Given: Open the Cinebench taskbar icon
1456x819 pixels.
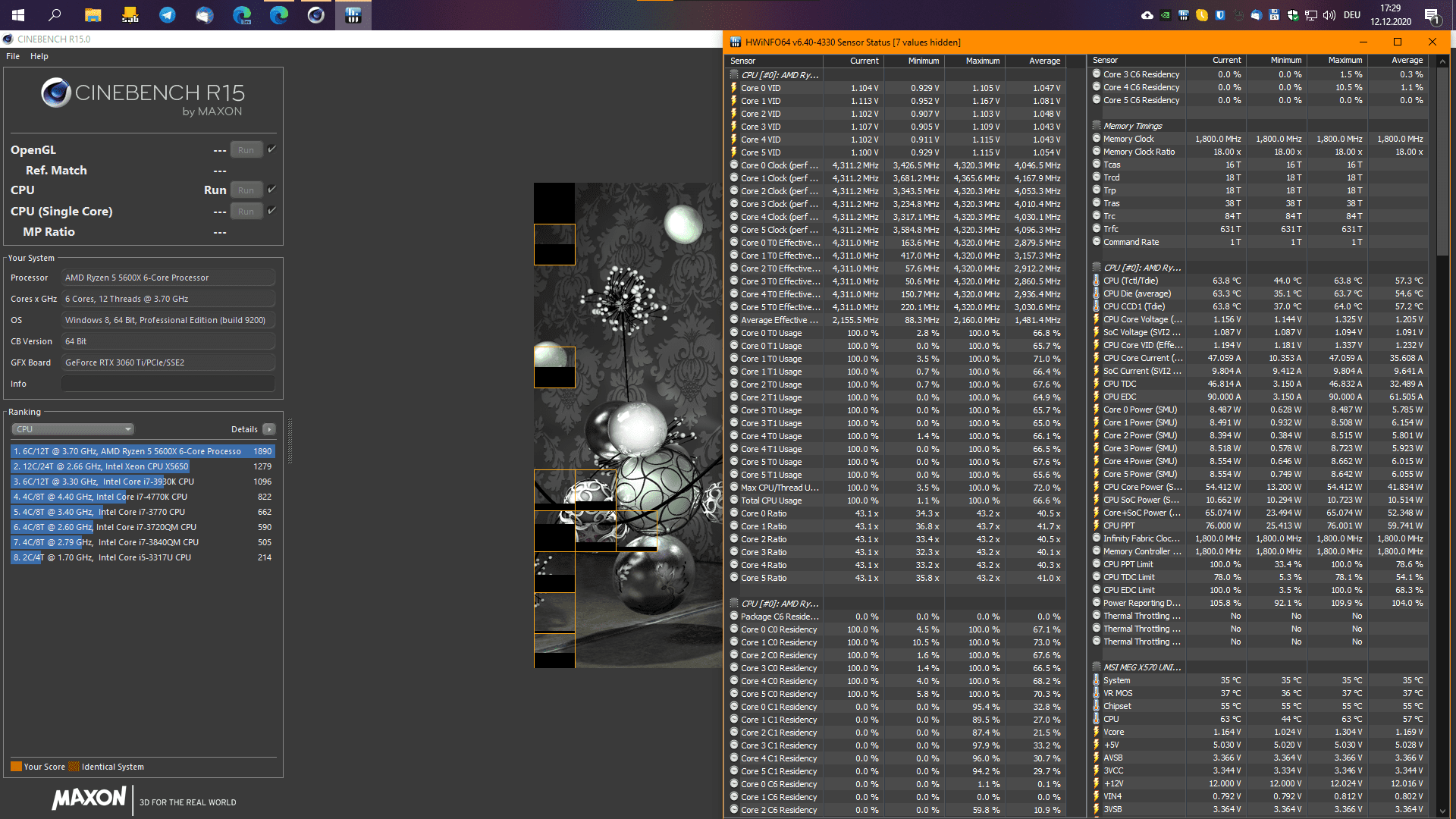Looking at the screenshot, I should [315, 15].
